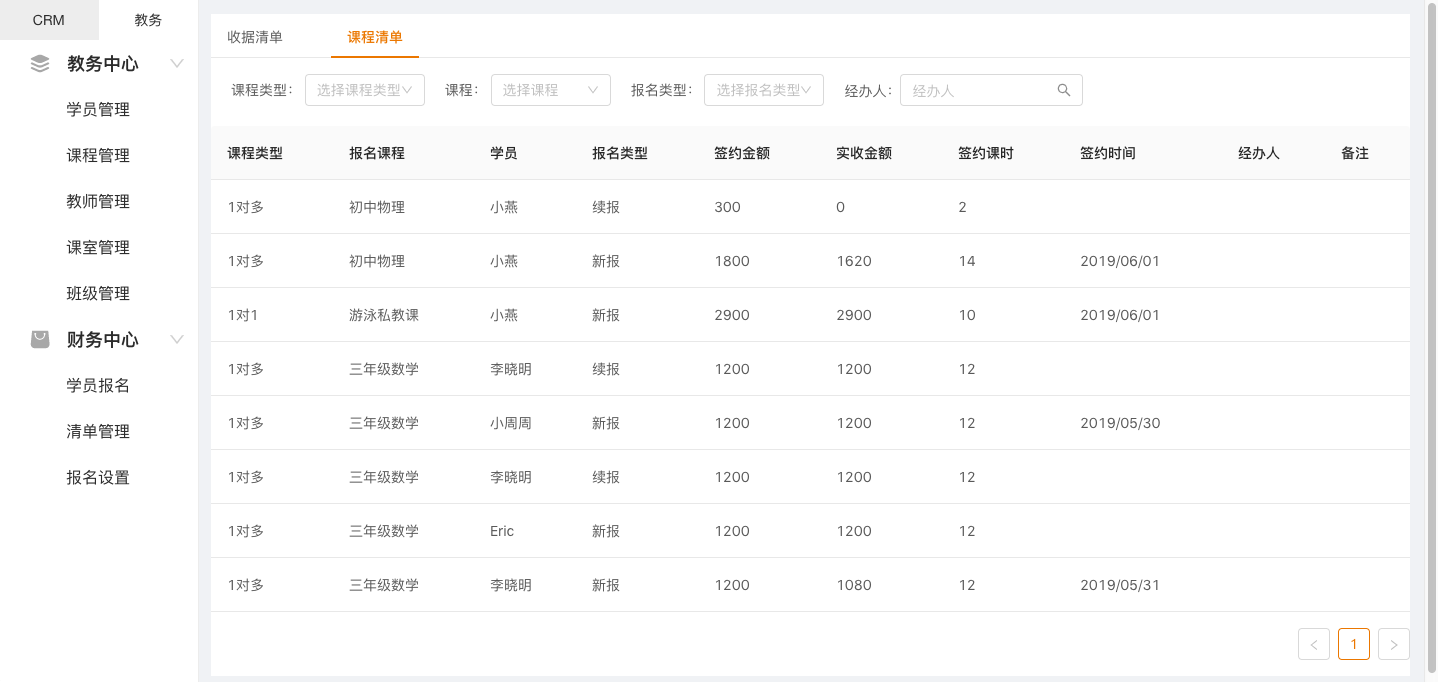The image size is (1438, 682).
Task: Switch to the 收据清单 tab
Action: pyautogui.click(x=255, y=37)
